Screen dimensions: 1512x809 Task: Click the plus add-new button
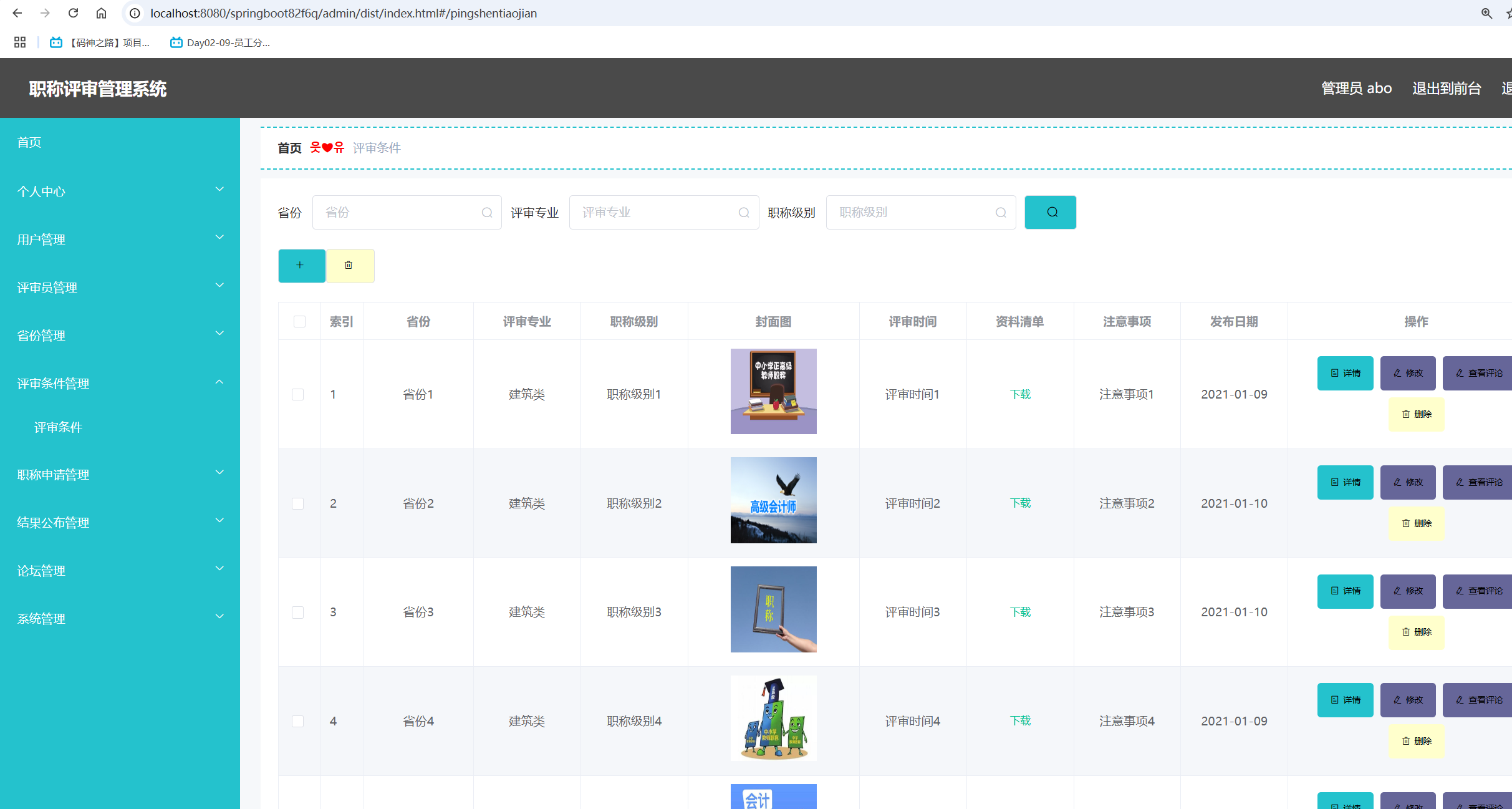pos(301,266)
